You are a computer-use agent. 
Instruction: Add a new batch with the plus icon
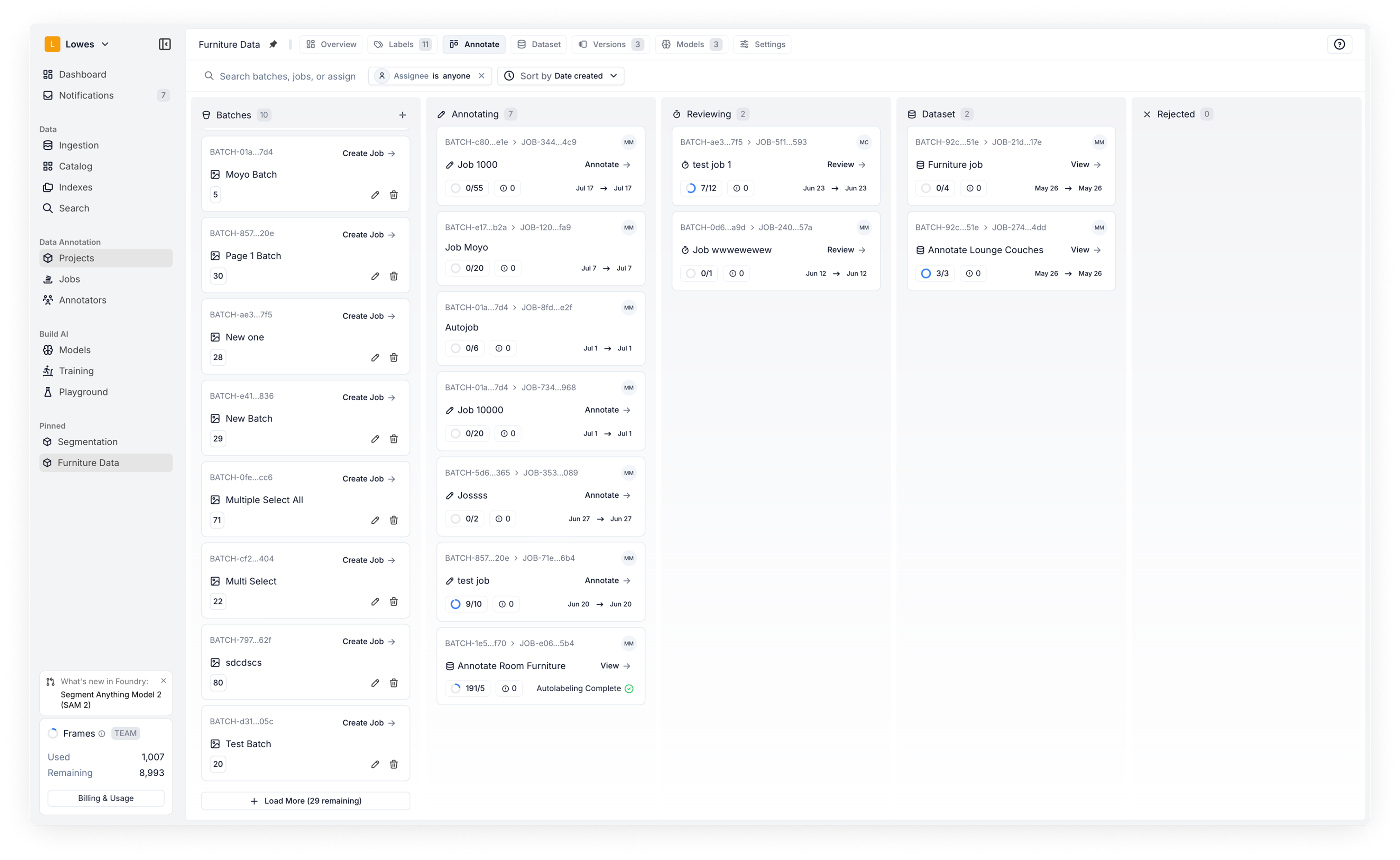coord(402,115)
